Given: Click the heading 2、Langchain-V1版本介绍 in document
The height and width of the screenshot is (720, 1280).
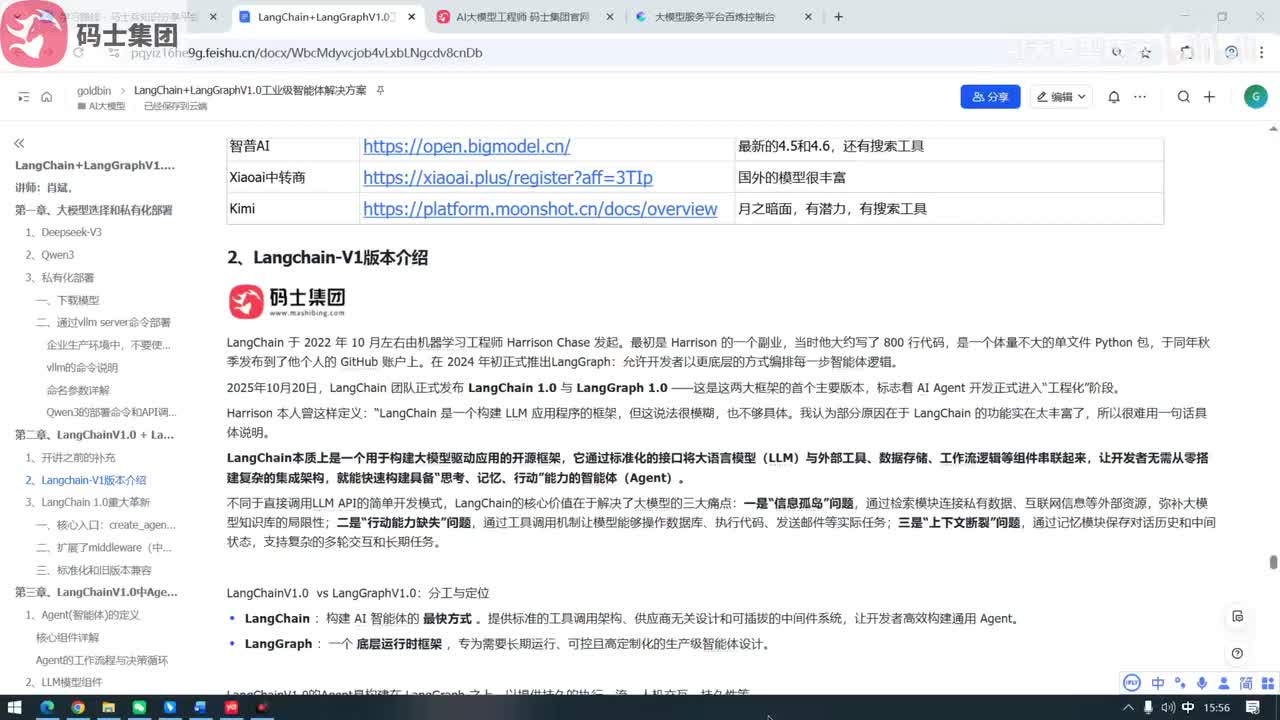Looking at the screenshot, I should coord(328,257).
